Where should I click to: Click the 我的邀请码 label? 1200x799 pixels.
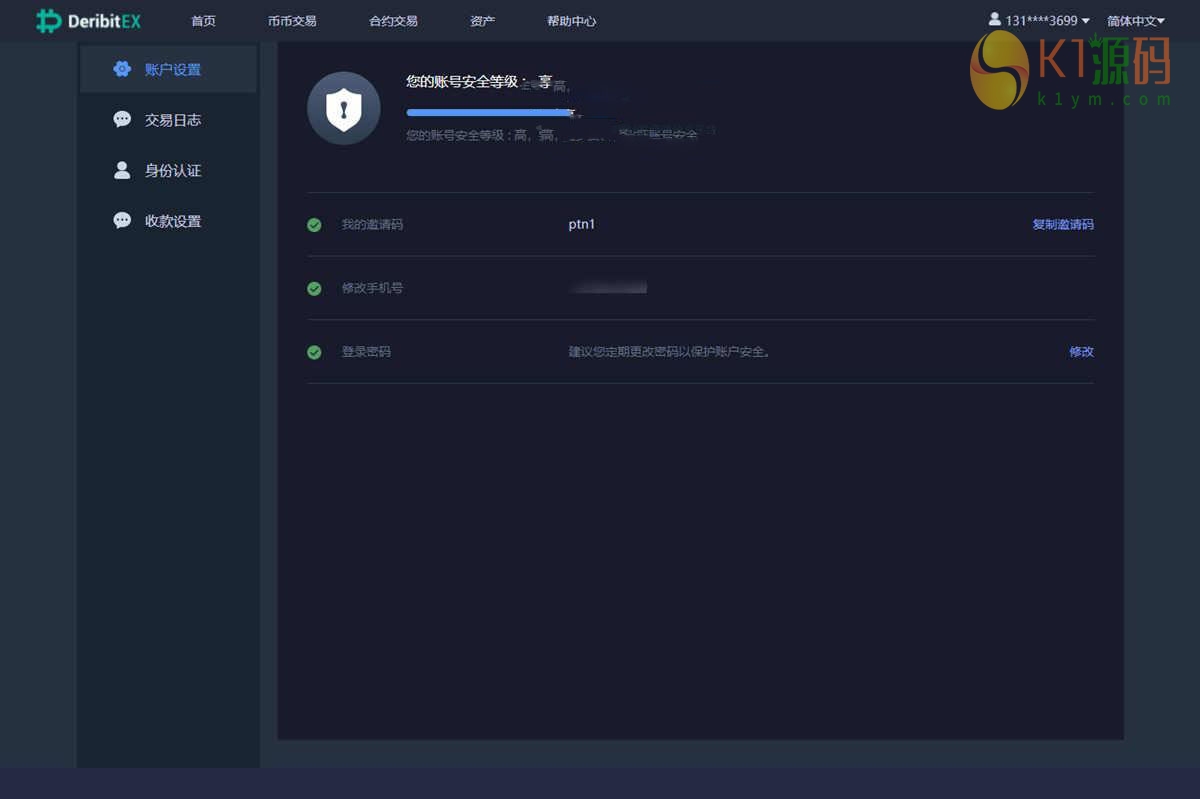coord(372,225)
